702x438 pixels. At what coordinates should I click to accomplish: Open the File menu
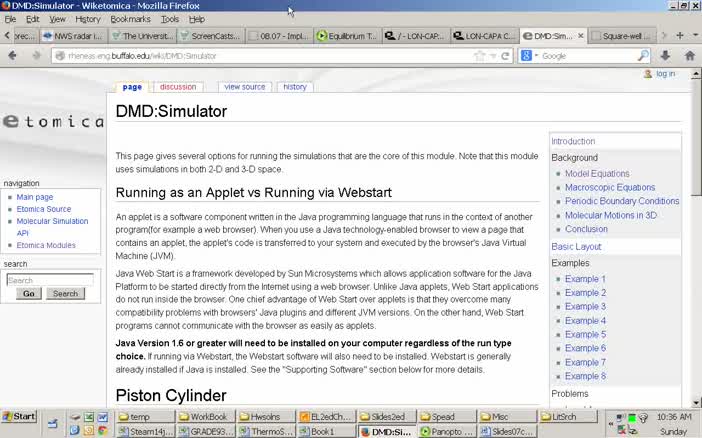10,19
